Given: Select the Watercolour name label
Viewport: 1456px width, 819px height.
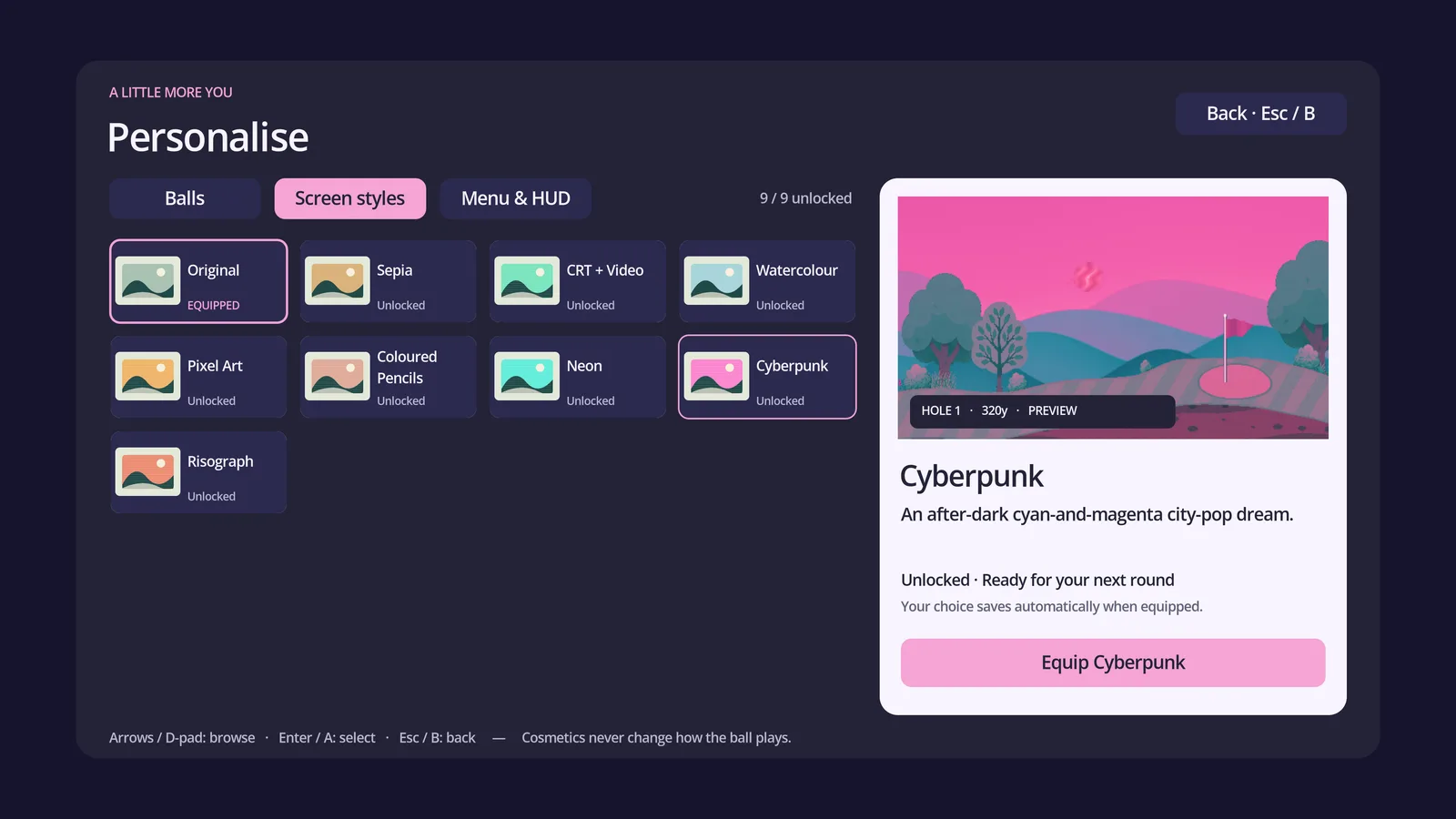Looking at the screenshot, I should (x=796, y=270).
